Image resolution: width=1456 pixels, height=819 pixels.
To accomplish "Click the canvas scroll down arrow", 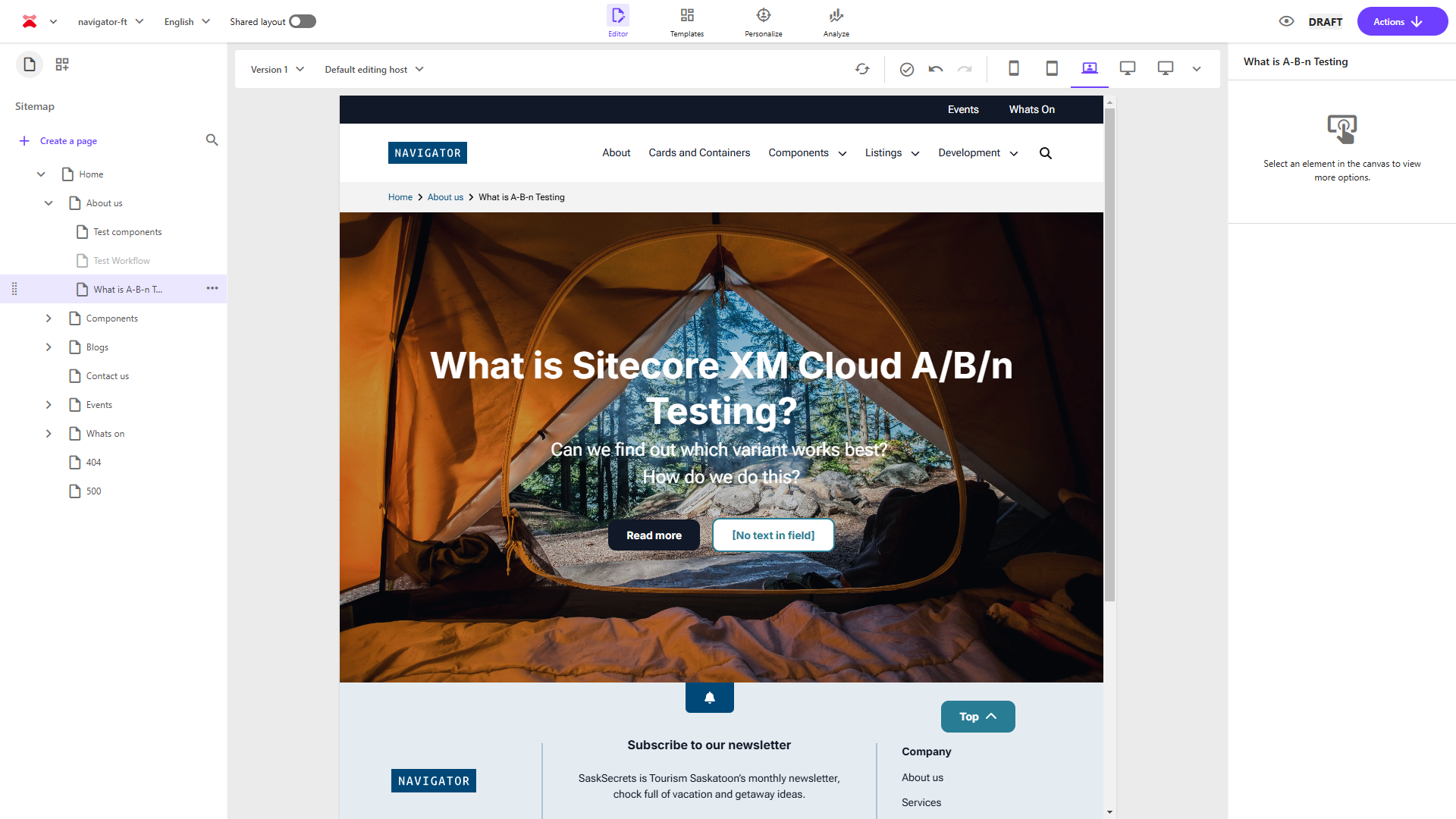I will click(1110, 812).
